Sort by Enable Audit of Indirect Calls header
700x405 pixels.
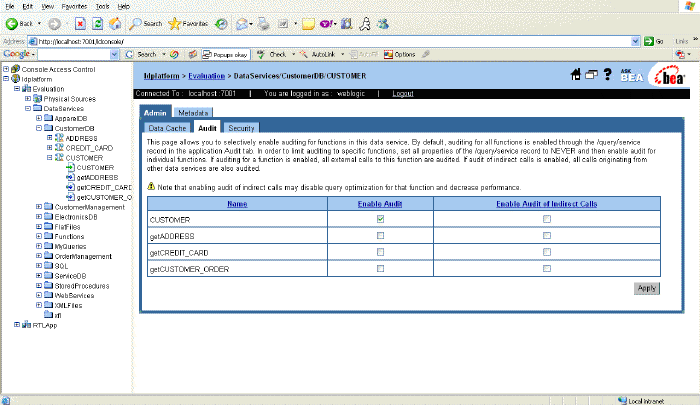point(546,204)
